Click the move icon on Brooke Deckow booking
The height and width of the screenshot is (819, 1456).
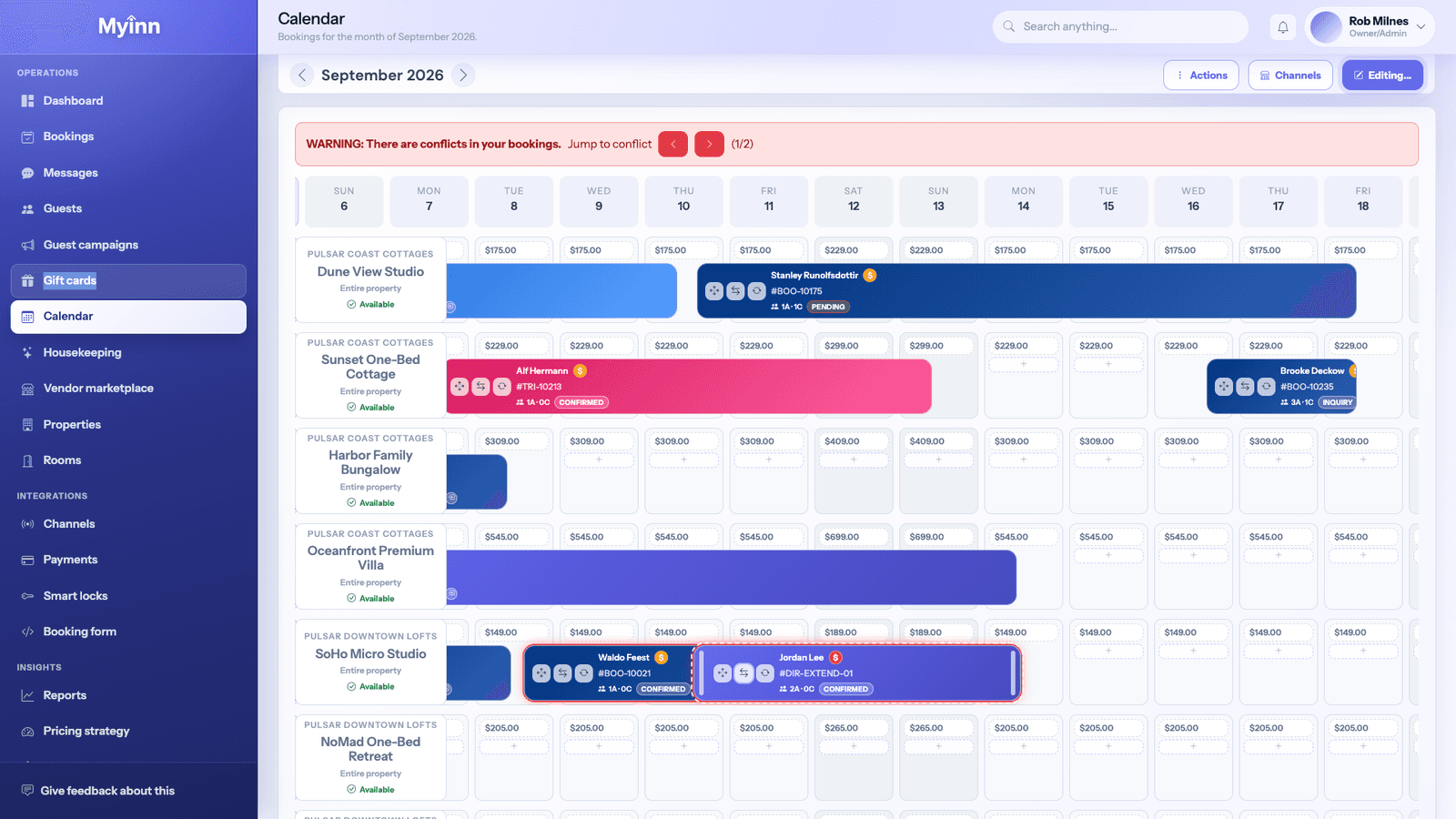click(1224, 387)
